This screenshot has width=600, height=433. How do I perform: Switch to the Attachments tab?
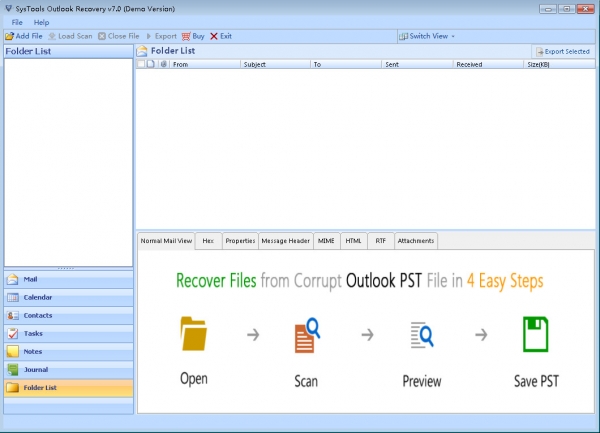[x=416, y=241]
